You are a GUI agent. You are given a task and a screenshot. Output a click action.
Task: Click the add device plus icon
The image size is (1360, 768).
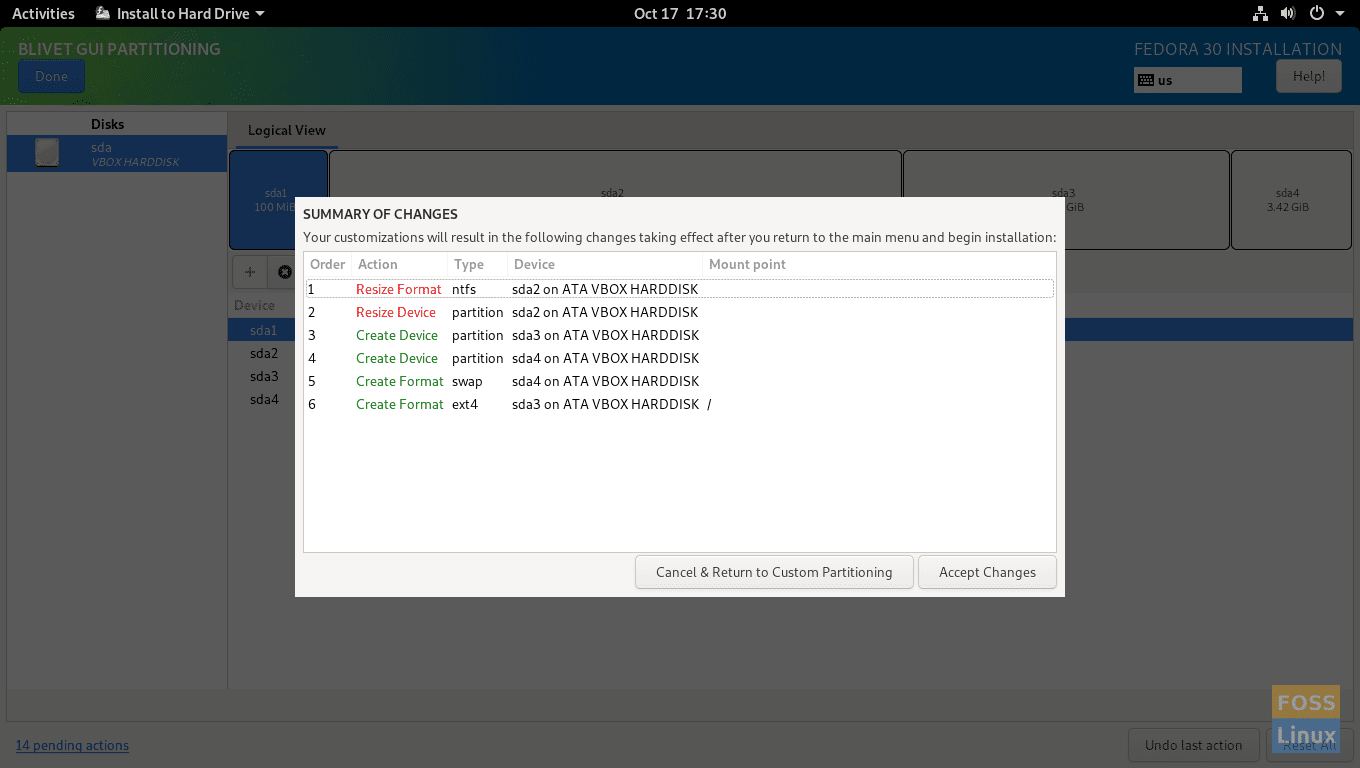click(250, 272)
